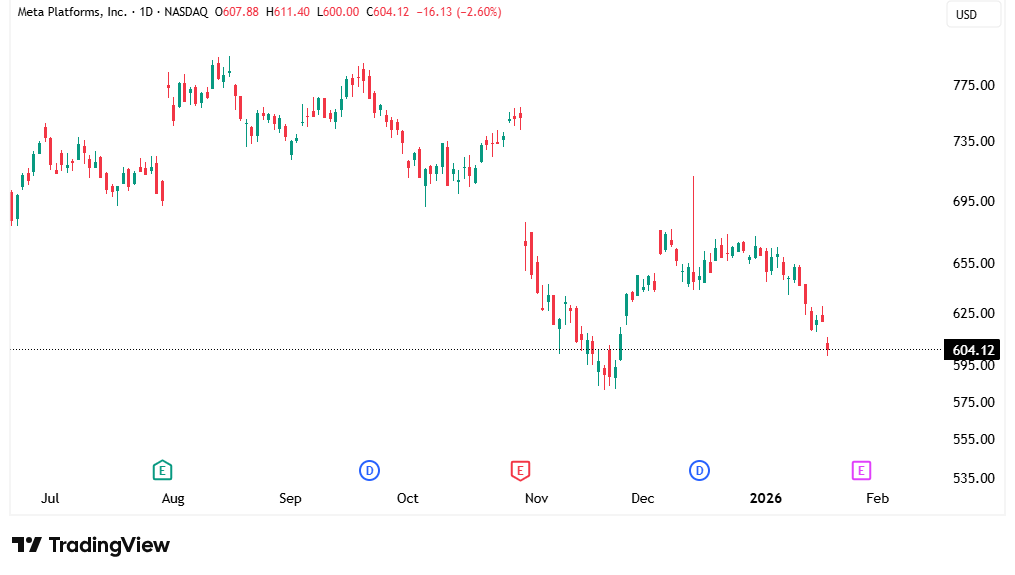Image resolution: width=1015 pixels, height=575 pixels.
Task: Click the green earnings E marker
Action: tap(162, 470)
